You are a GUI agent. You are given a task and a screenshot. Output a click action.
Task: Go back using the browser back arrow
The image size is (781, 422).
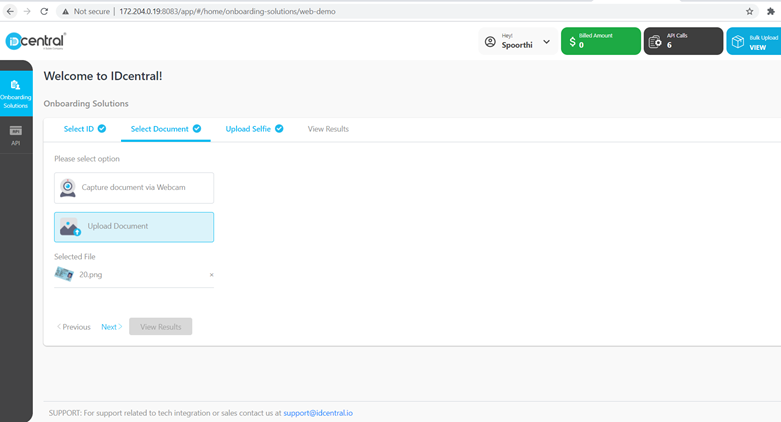pos(10,11)
